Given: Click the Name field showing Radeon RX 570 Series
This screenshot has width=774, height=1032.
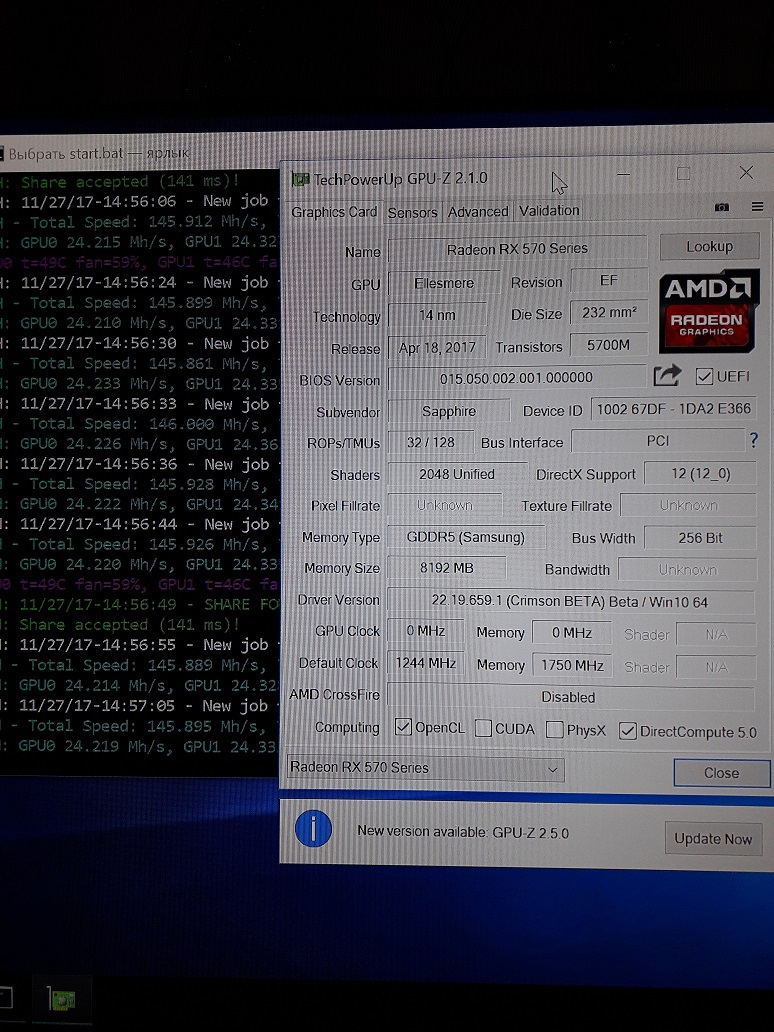Looking at the screenshot, I should tap(517, 249).
